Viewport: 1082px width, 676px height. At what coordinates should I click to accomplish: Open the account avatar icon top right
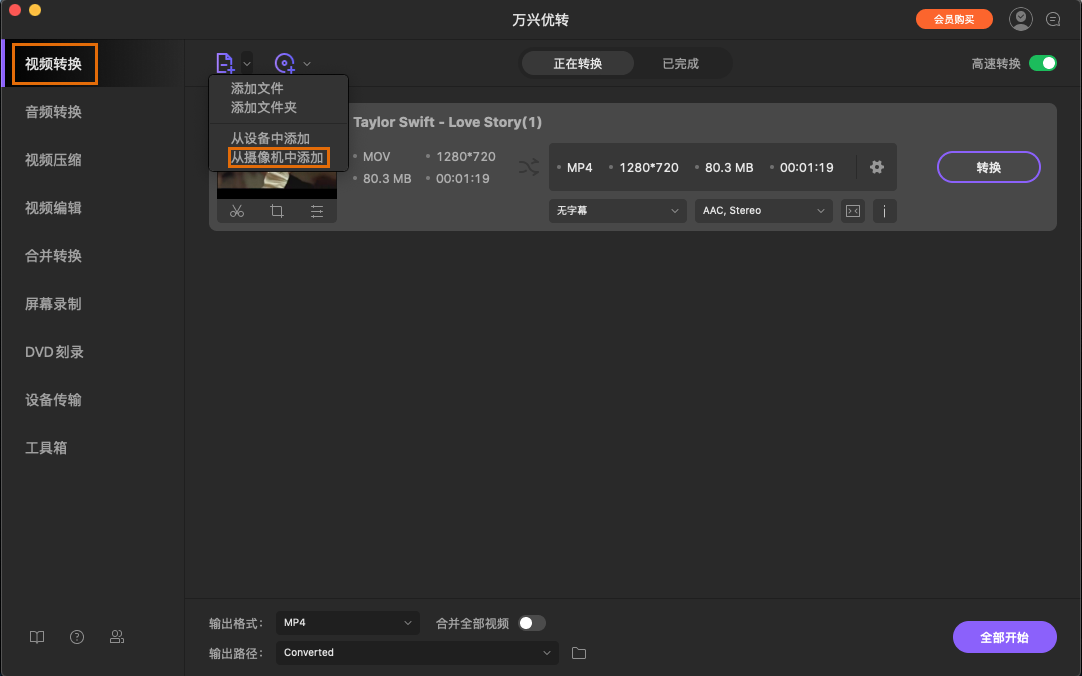1020,18
